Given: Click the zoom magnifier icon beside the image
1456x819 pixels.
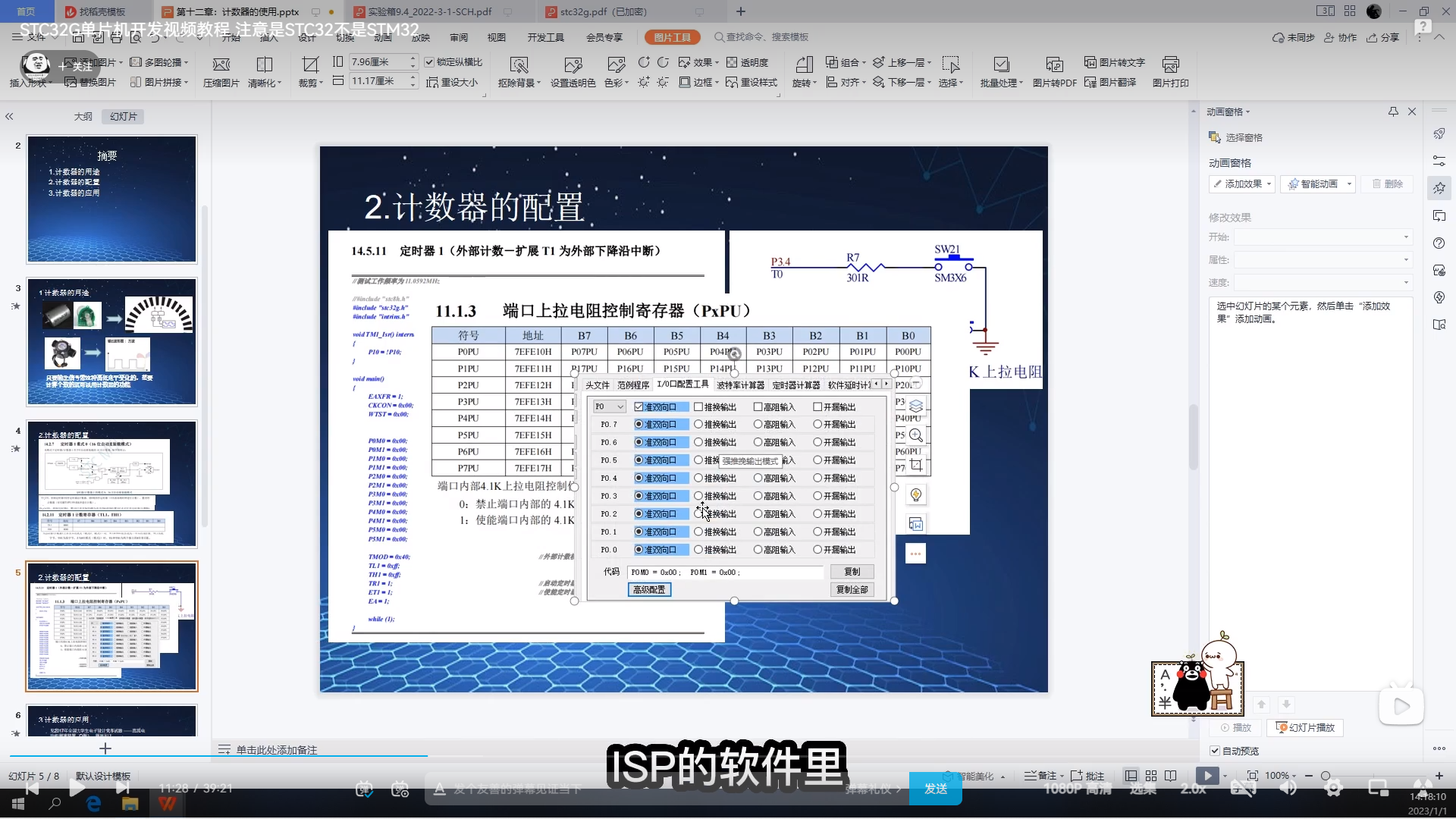Looking at the screenshot, I should (916, 435).
